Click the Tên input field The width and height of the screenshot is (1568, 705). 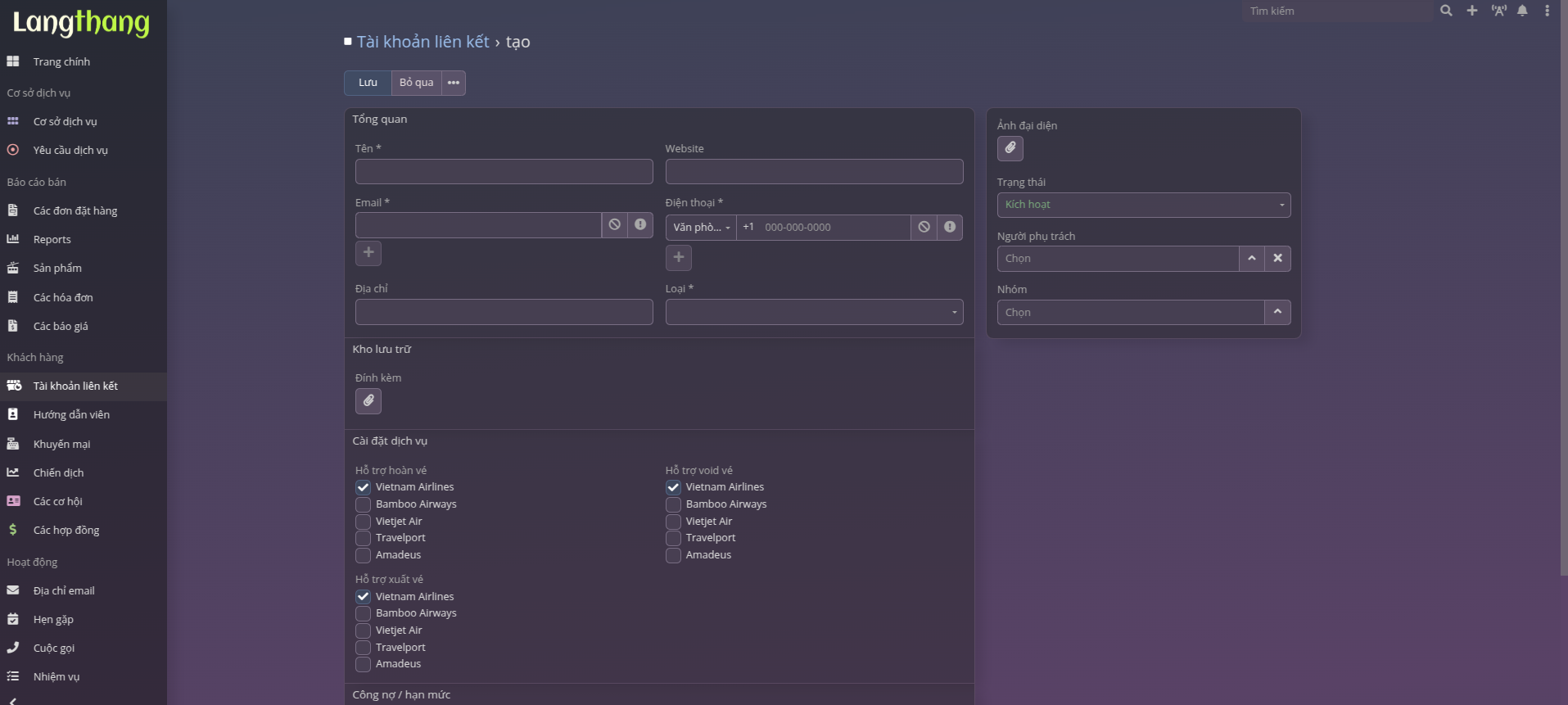click(504, 172)
